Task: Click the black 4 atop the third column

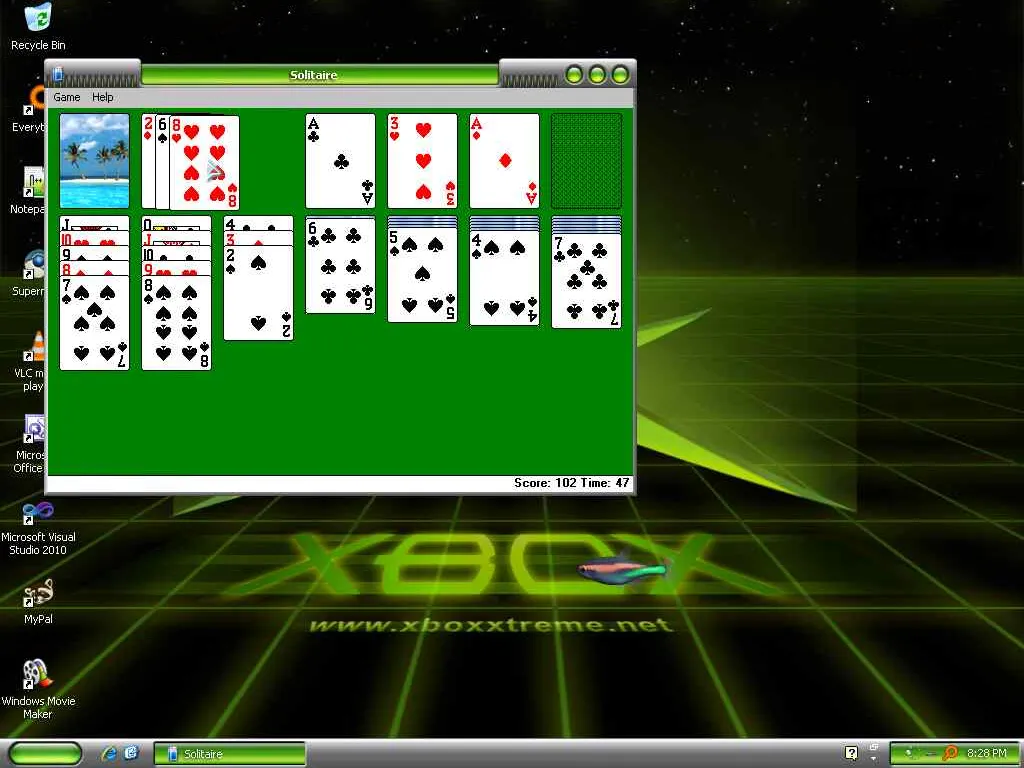Action: [259, 223]
